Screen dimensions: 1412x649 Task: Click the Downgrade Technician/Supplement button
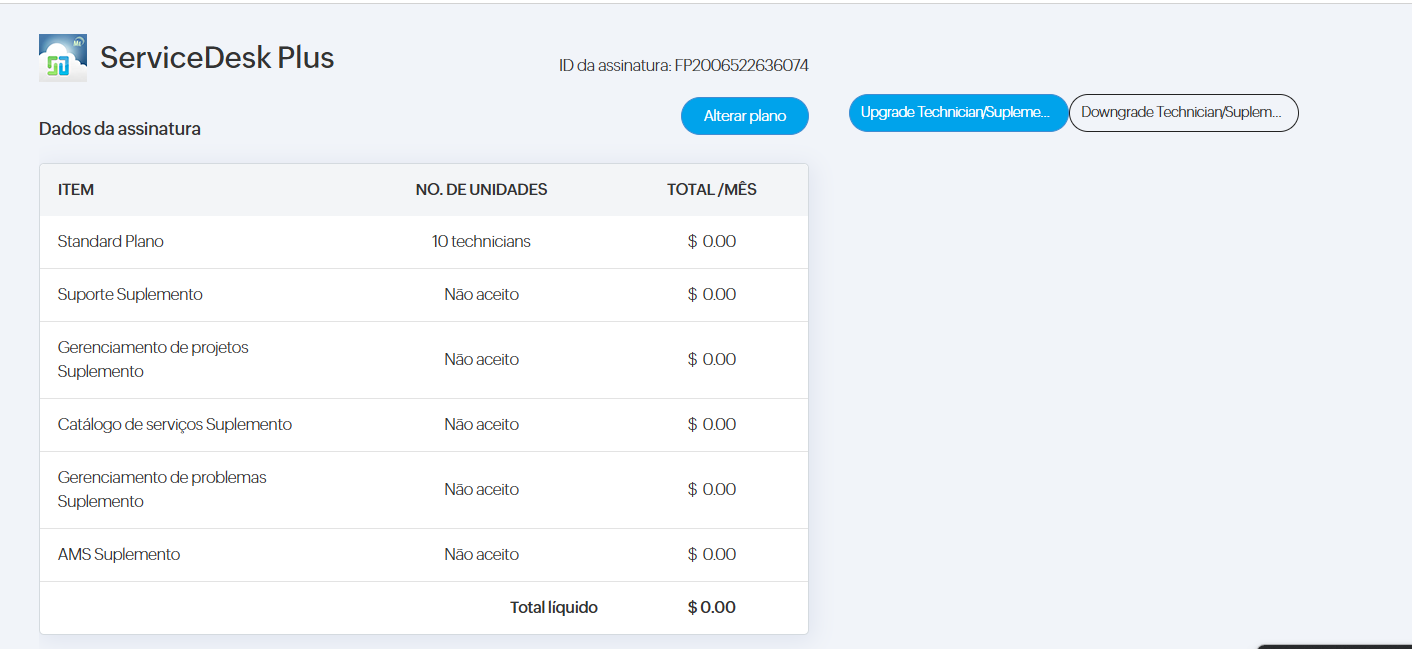[1183, 113]
